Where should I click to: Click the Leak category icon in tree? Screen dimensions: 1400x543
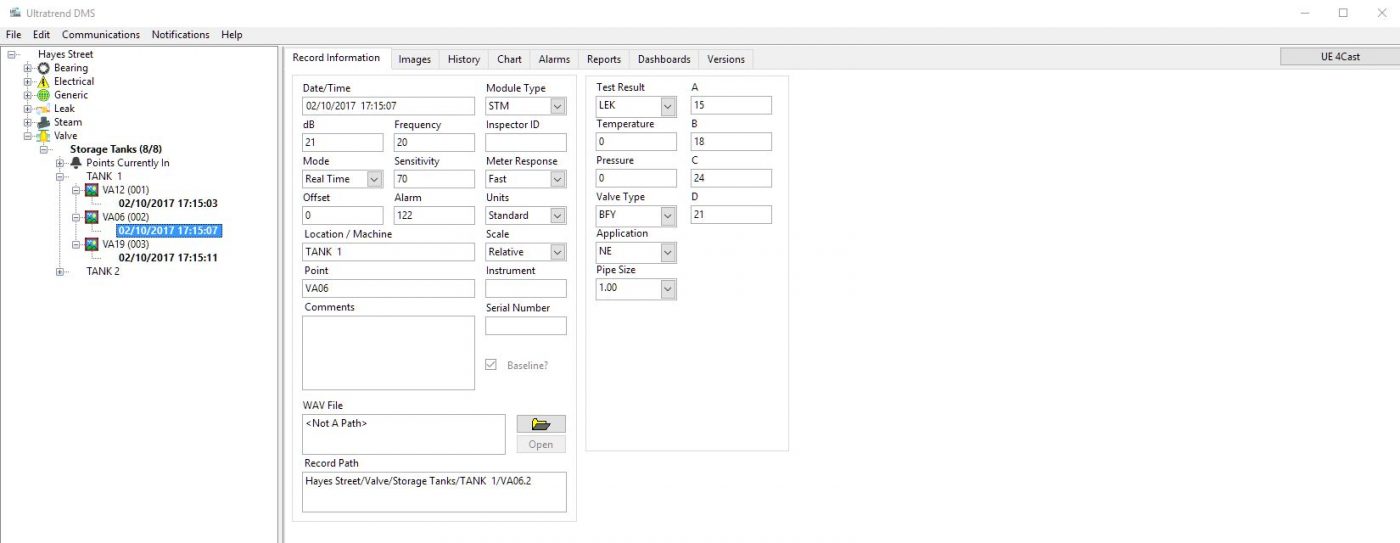pyautogui.click(x=44, y=109)
